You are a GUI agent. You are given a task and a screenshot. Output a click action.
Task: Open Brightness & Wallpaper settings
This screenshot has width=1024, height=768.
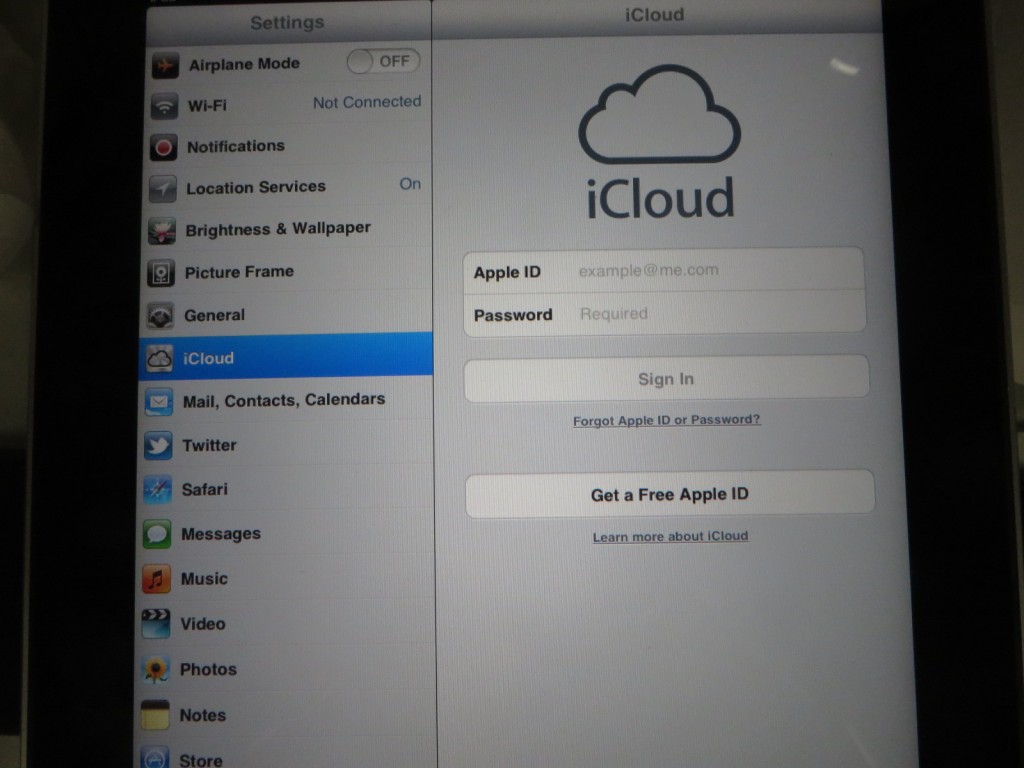coord(288,230)
